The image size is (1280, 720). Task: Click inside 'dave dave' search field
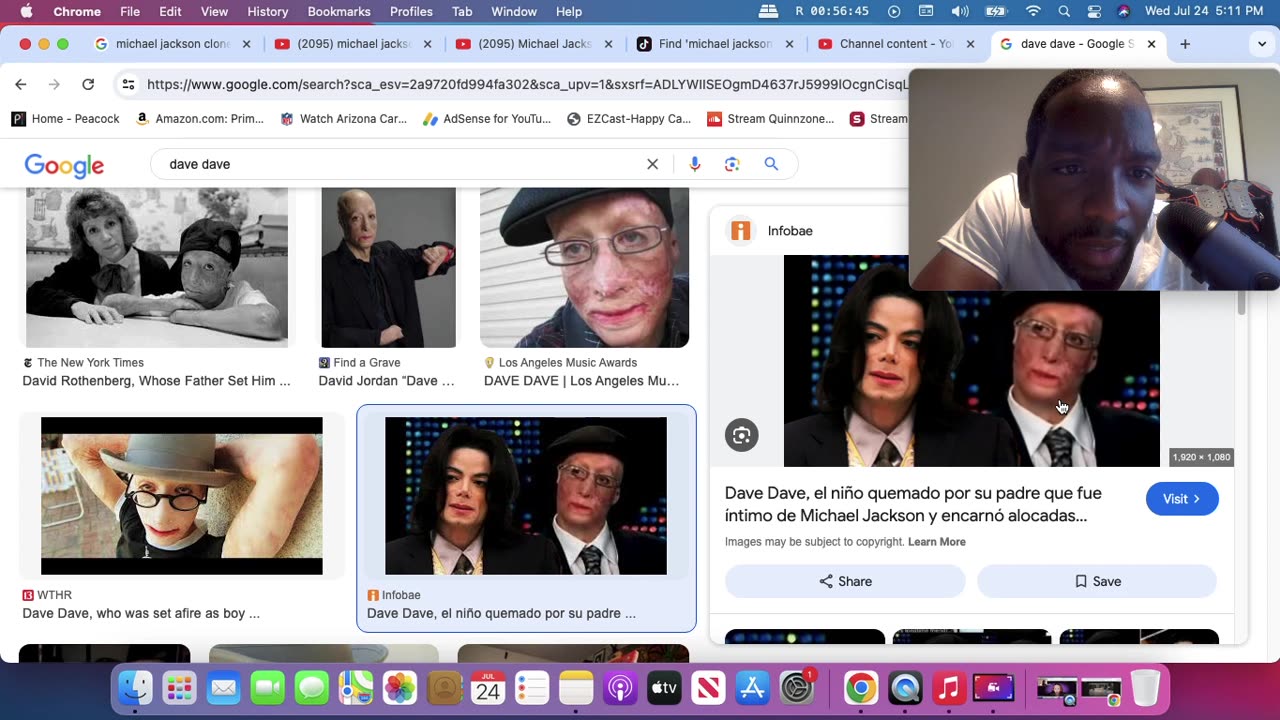click(x=400, y=164)
